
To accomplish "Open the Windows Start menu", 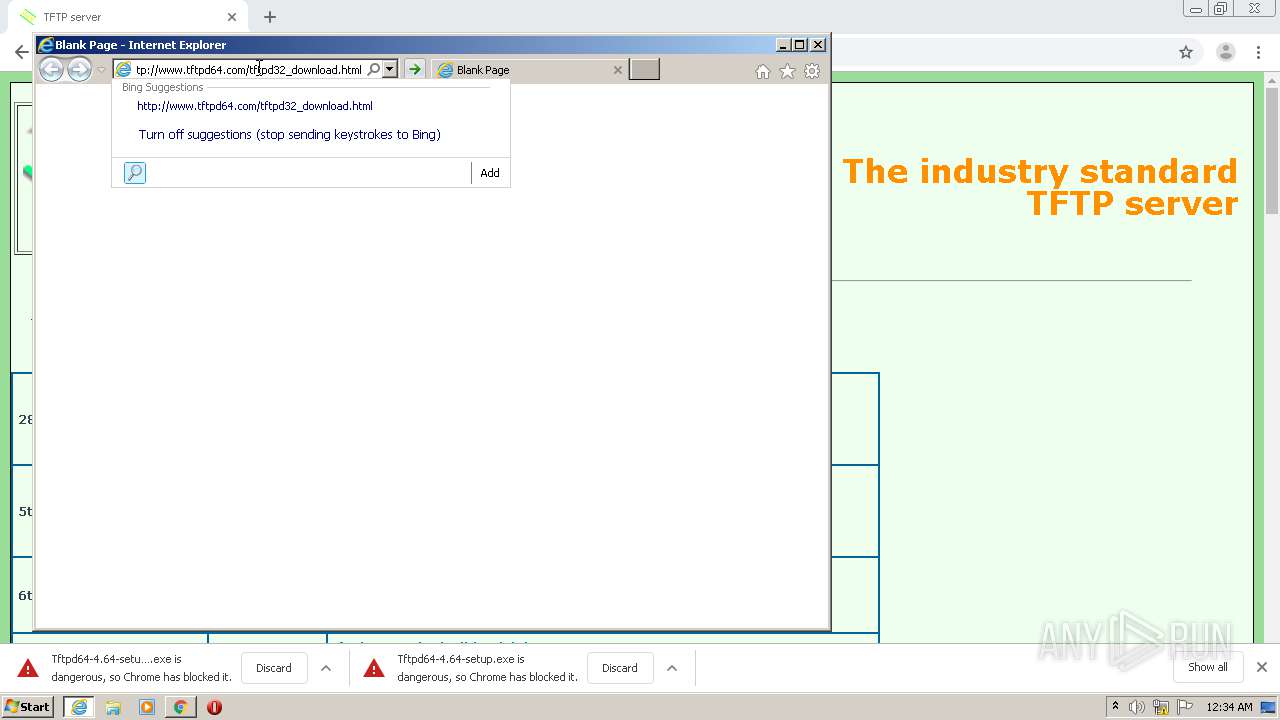I will click(28, 707).
